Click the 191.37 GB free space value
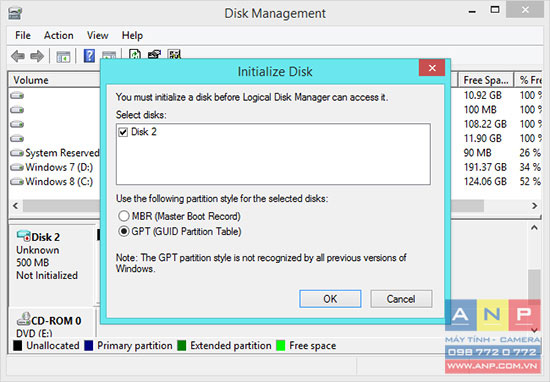The height and width of the screenshot is (382, 550). (485, 167)
